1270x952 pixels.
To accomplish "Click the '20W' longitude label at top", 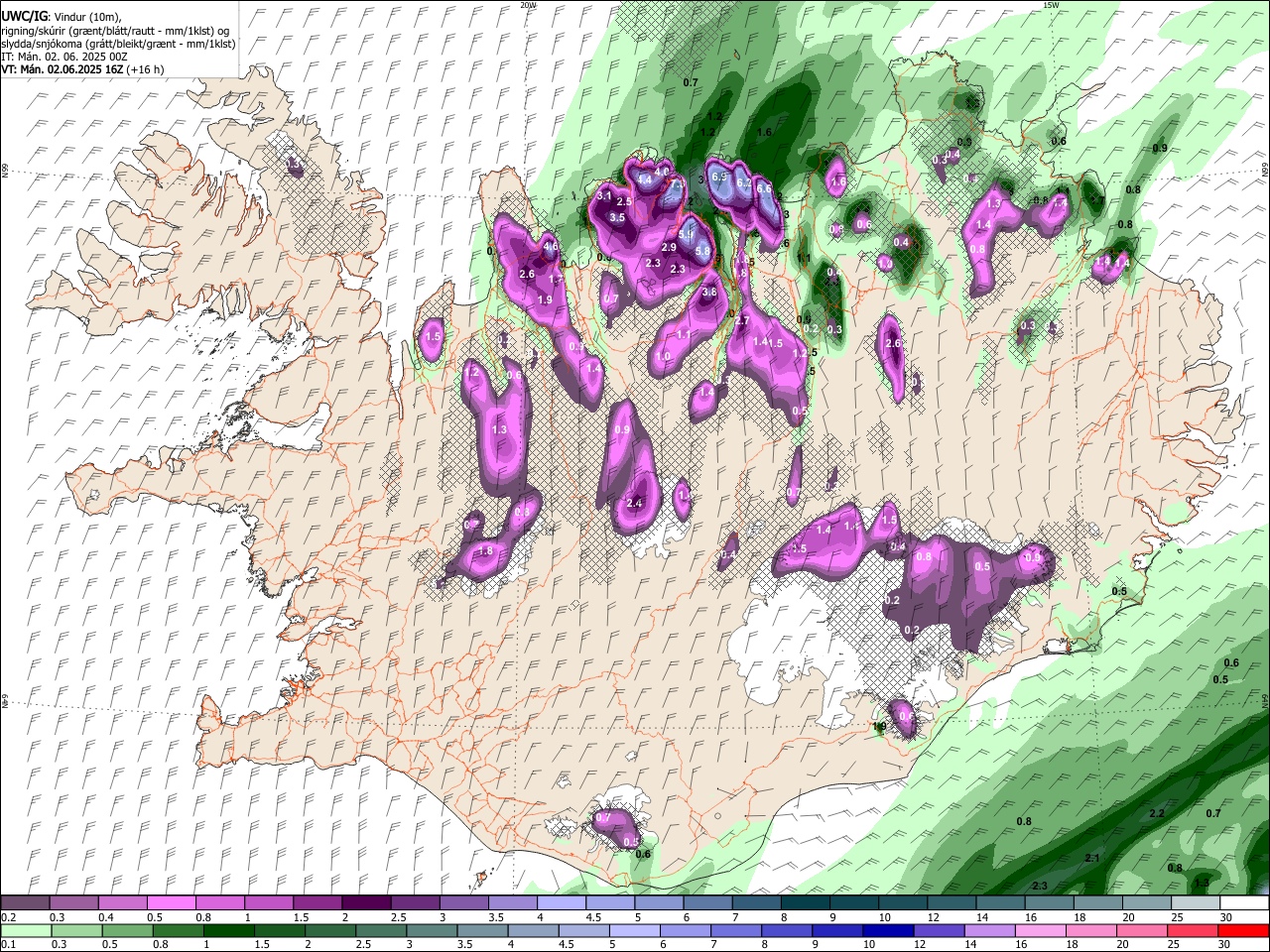I will click(x=528, y=5).
